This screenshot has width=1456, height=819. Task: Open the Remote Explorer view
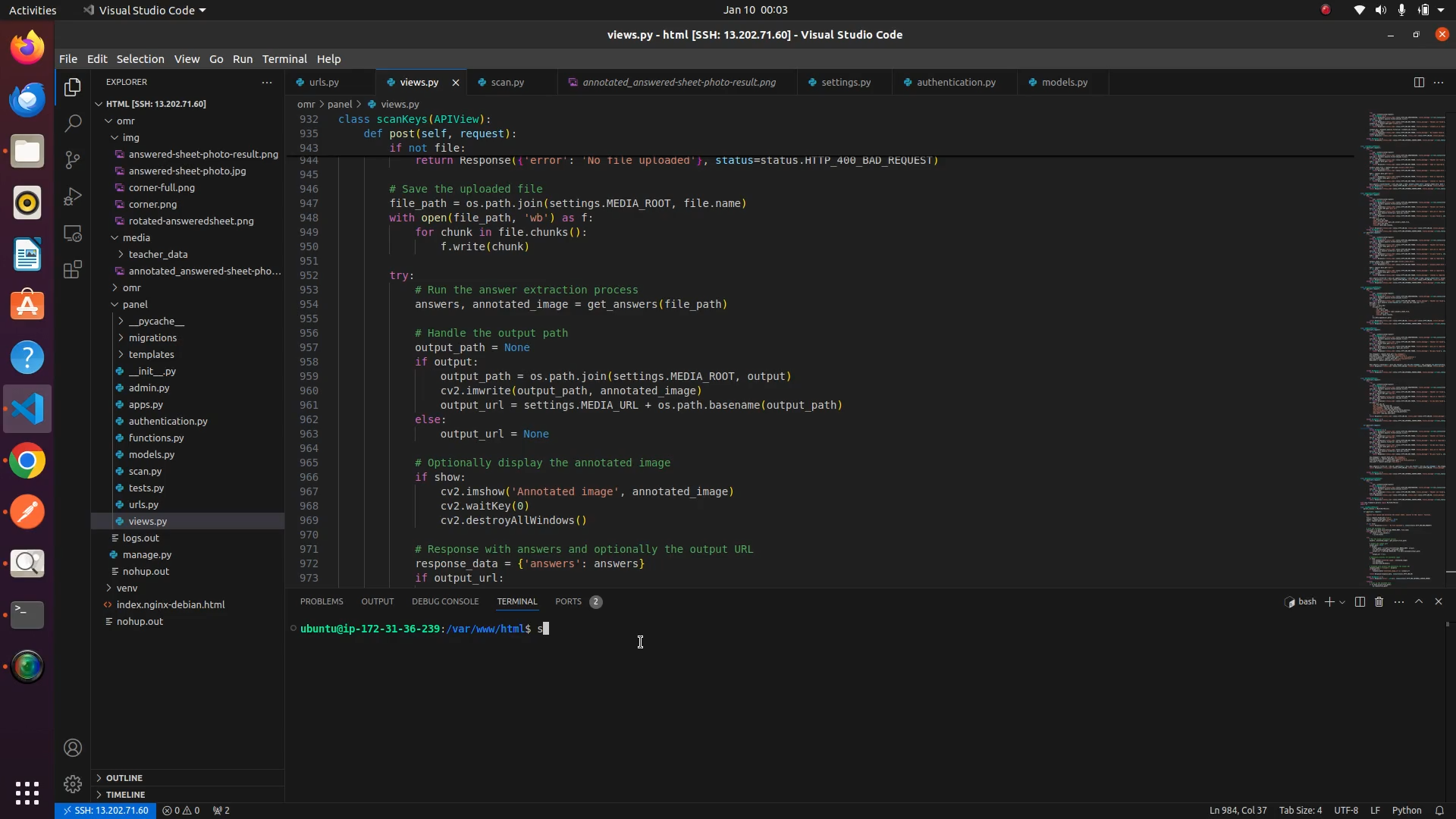click(x=73, y=234)
